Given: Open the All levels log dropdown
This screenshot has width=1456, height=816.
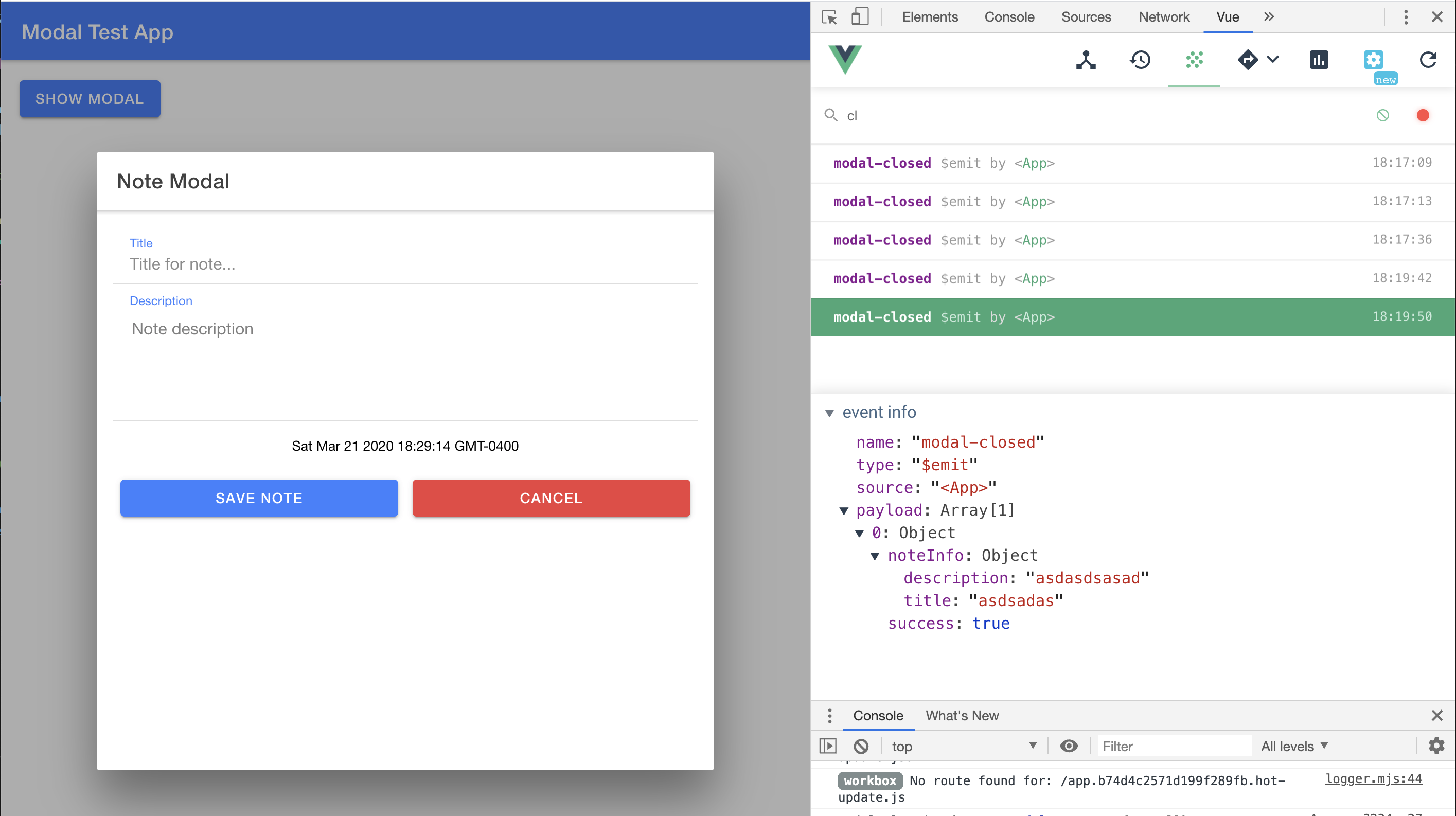Looking at the screenshot, I should pos(1294,746).
